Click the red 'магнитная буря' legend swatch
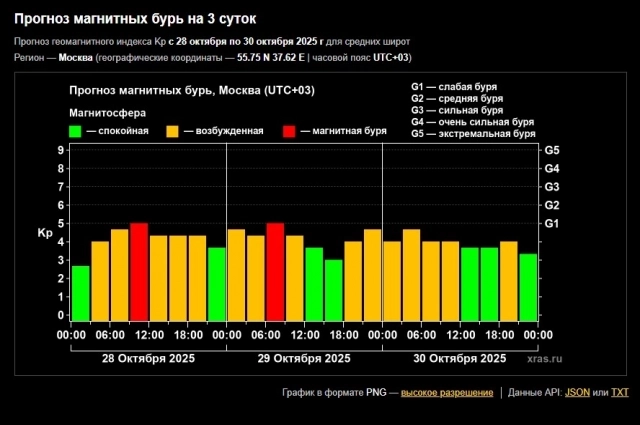Image resolution: width=640 pixels, height=425 pixels. [x=289, y=131]
